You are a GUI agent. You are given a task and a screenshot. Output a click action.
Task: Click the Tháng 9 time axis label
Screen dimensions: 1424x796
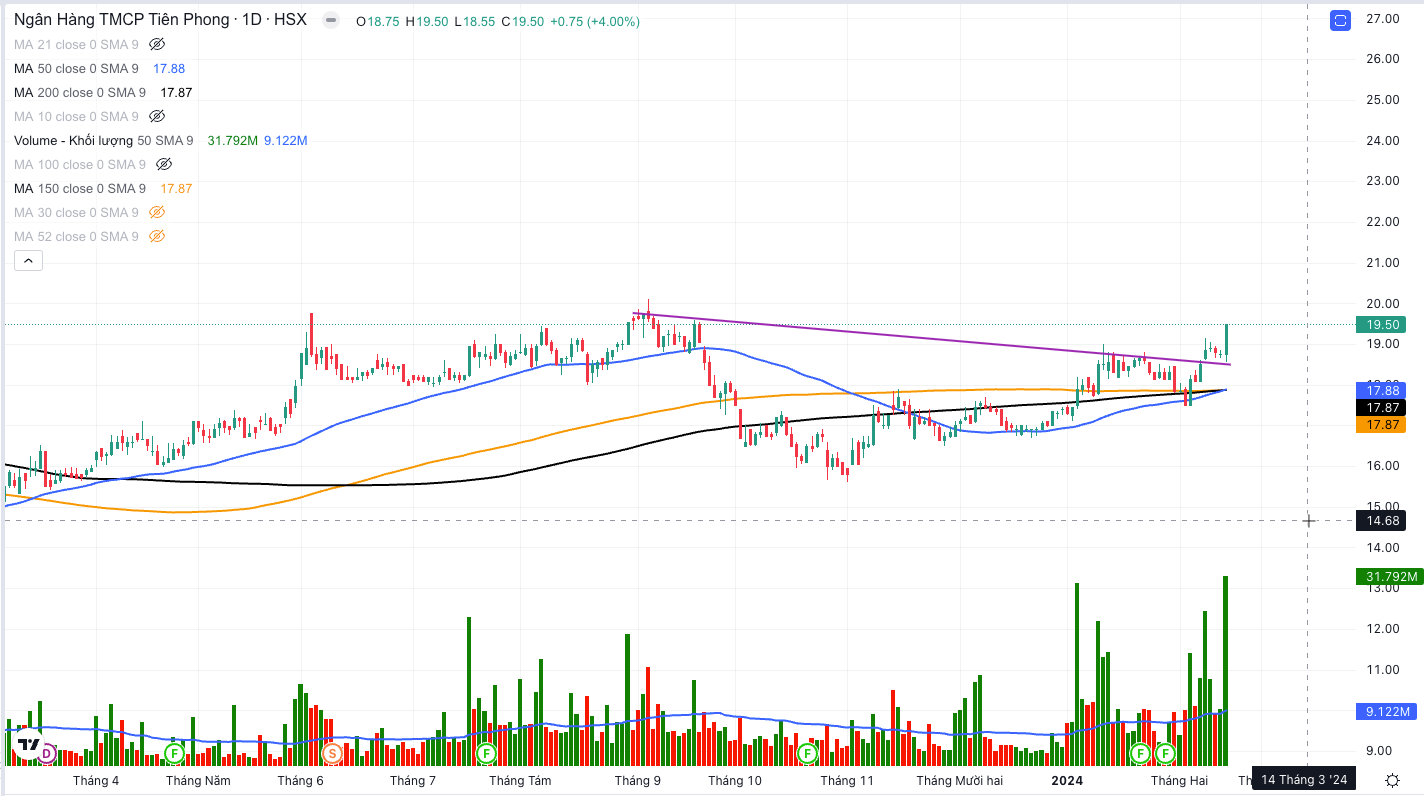637,780
